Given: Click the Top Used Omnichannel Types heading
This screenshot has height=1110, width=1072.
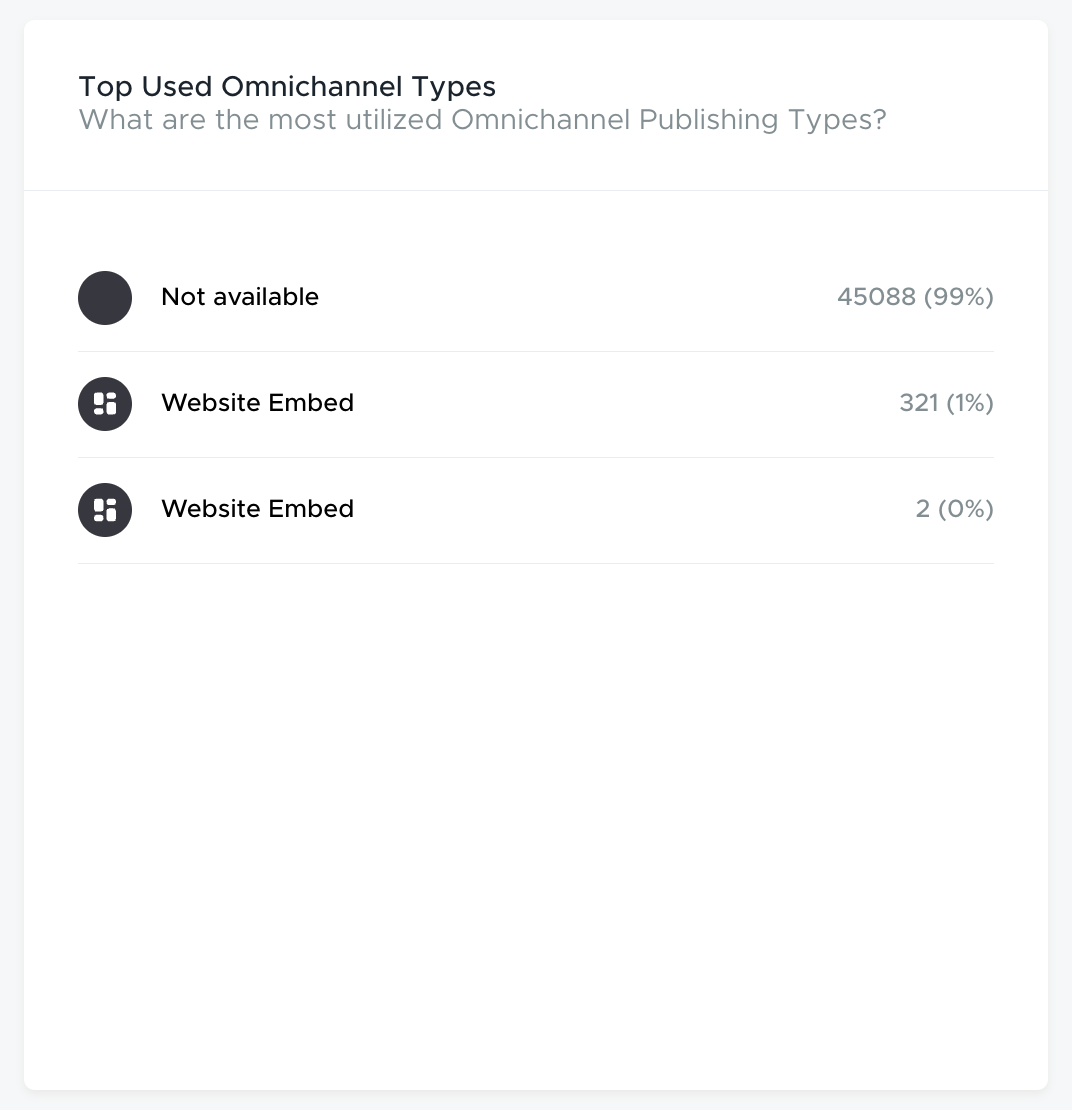Looking at the screenshot, I should pos(287,87).
